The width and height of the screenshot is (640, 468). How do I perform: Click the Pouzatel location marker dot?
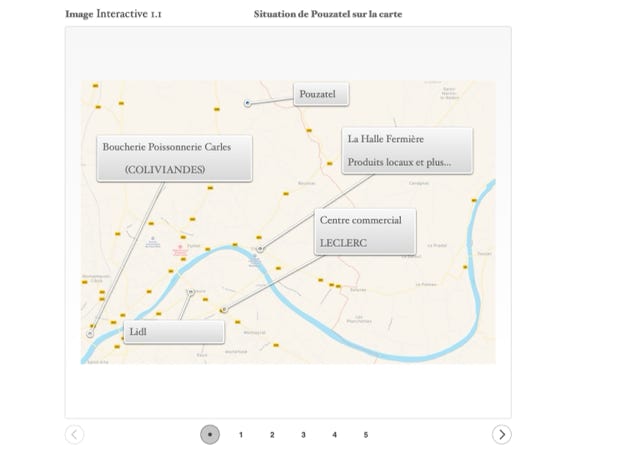pos(247,103)
